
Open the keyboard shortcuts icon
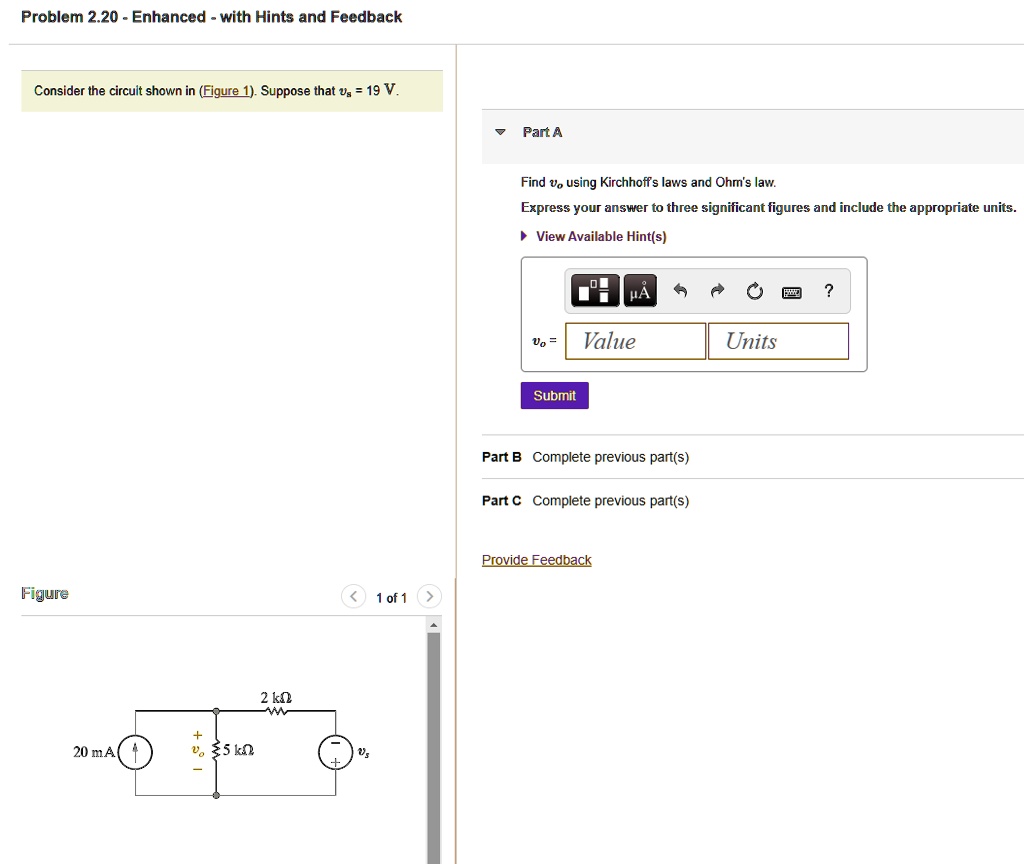tap(791, 290)
